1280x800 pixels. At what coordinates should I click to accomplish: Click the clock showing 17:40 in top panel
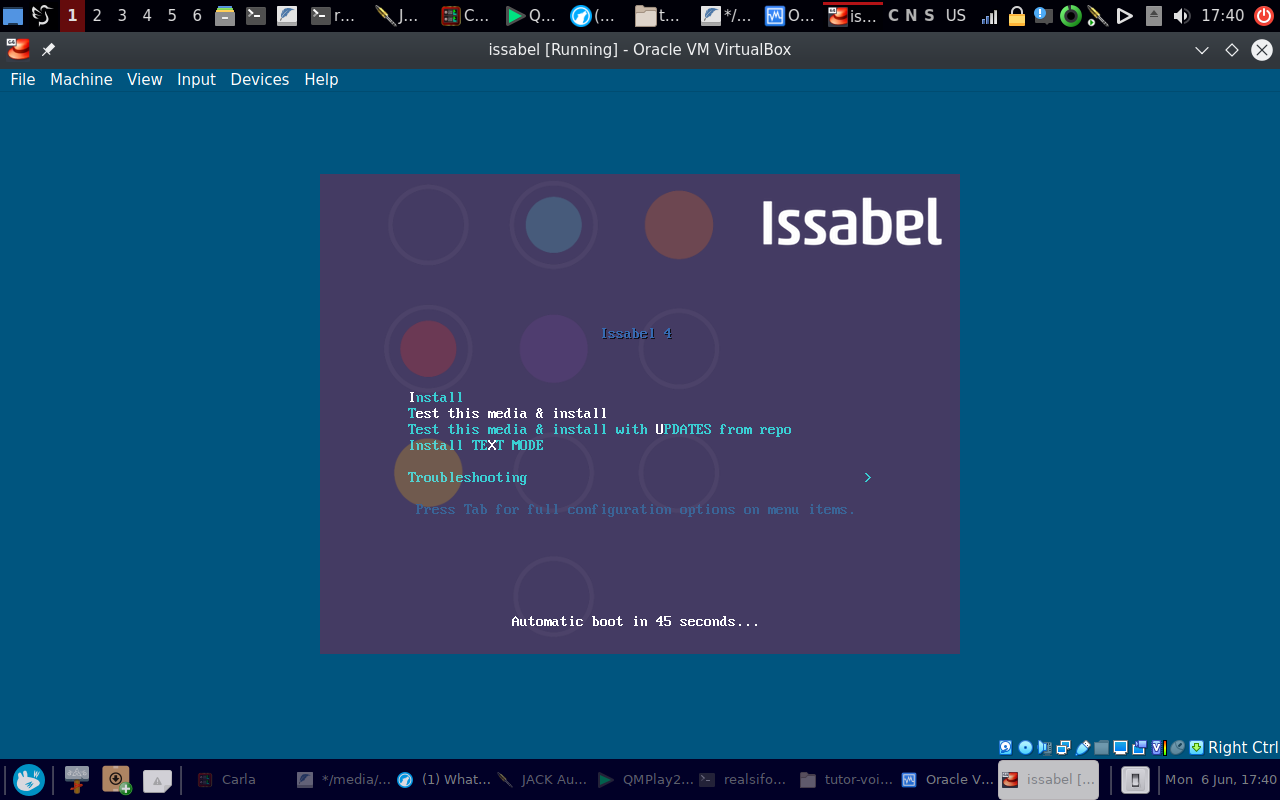pos(1222,15)
